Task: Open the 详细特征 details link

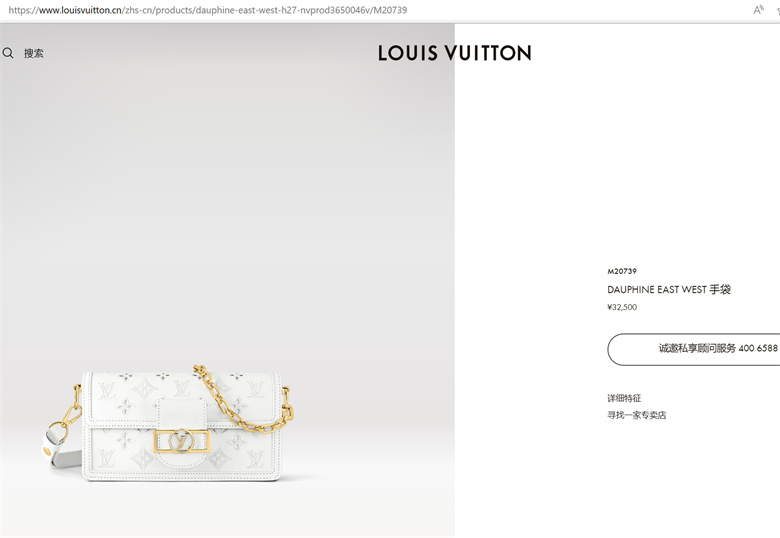Action: click(x=624, y=398)
